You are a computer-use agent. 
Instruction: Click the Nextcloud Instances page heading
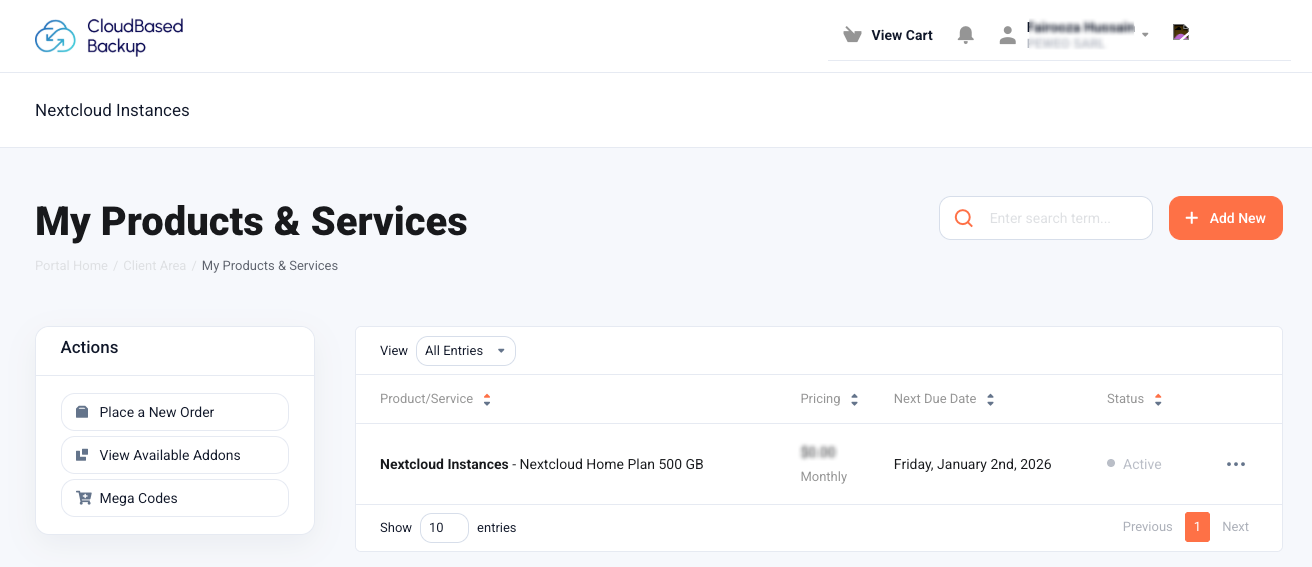coord(112,110)
